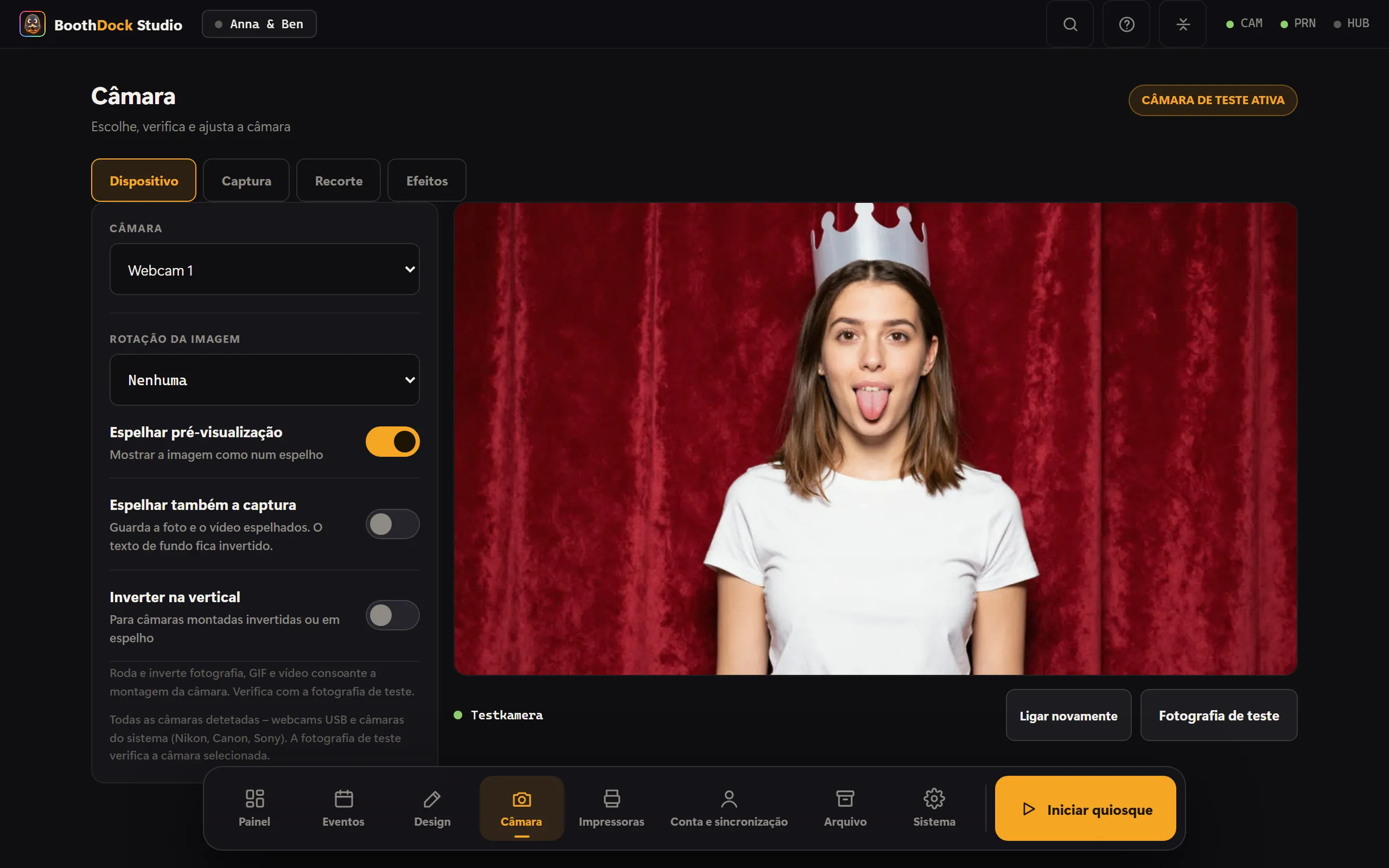1389x868 pixels.
Task: Disable Espelhar pré-visualização toggle
Action: (393, 442)
